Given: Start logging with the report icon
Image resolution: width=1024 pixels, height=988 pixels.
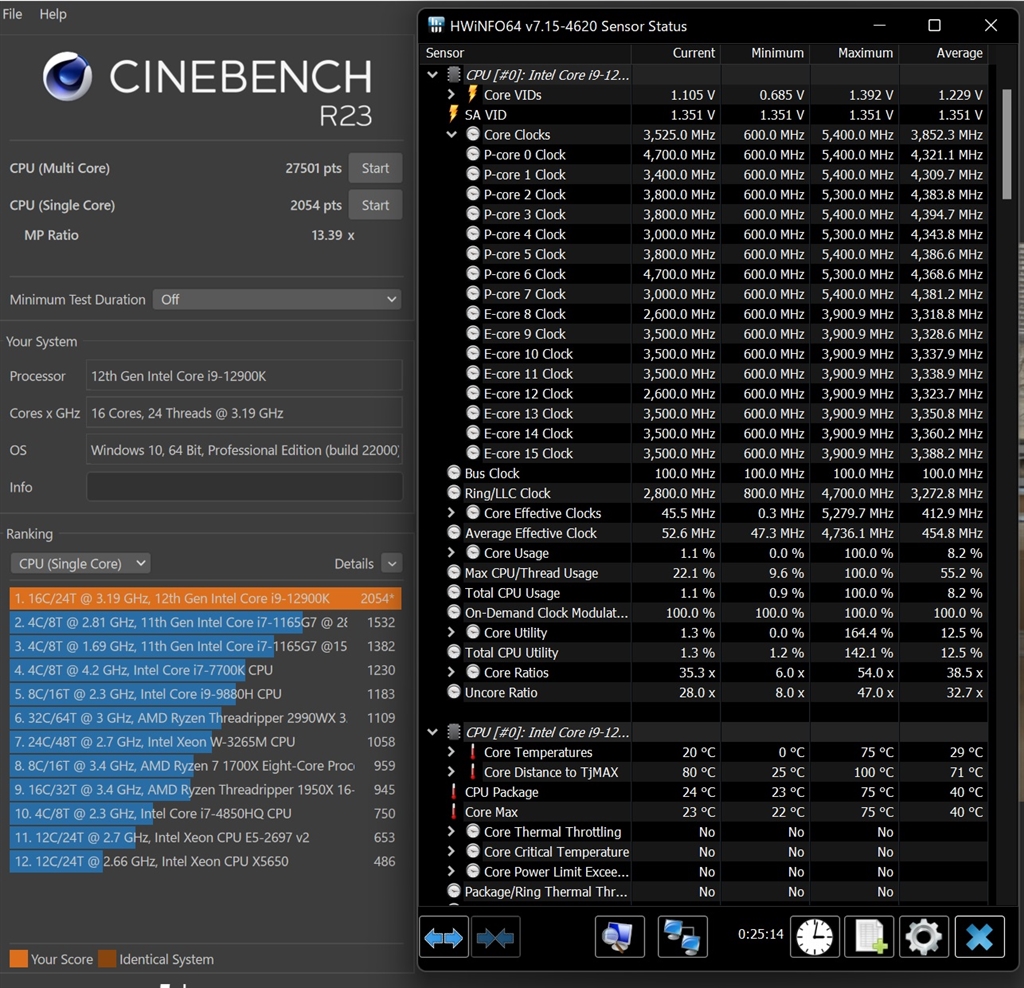Looking at the screenshot, I should (868, 937).
